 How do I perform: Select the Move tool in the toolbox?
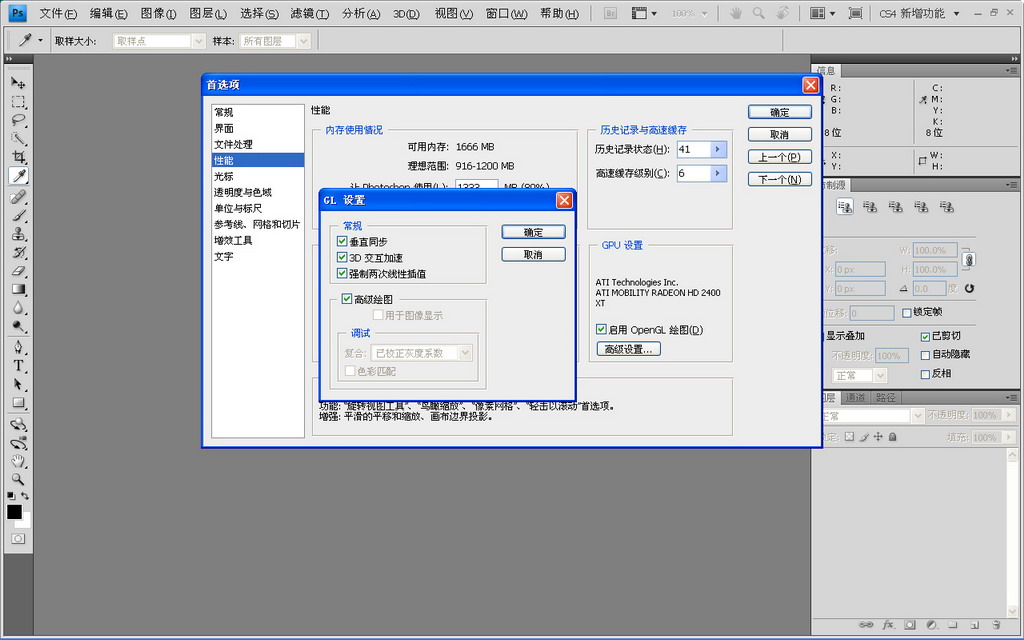pos(18,83)
